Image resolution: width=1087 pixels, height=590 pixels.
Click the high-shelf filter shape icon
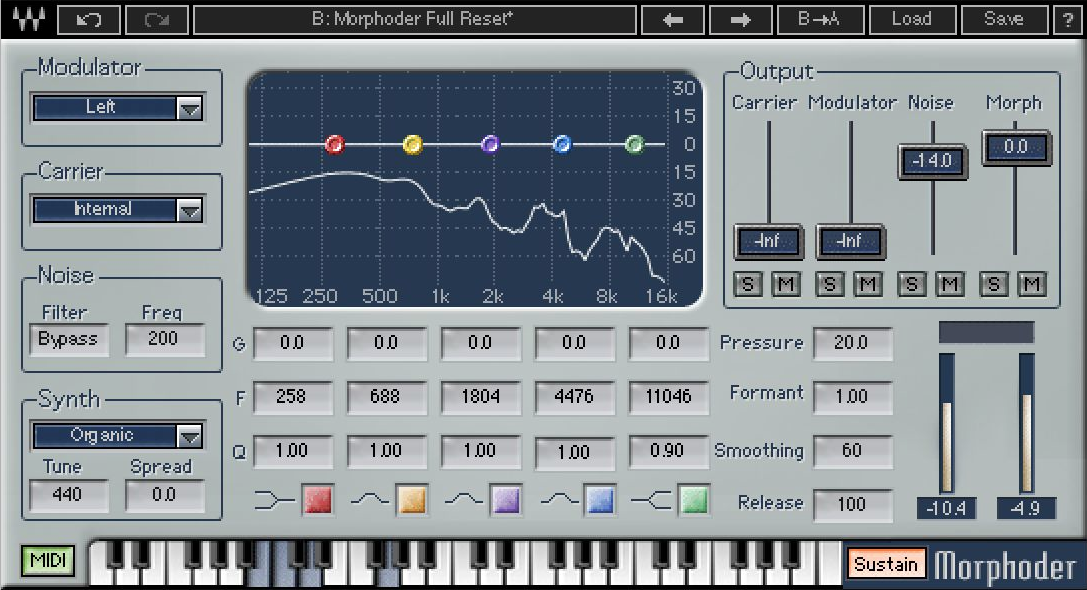[x=651, y=500]
